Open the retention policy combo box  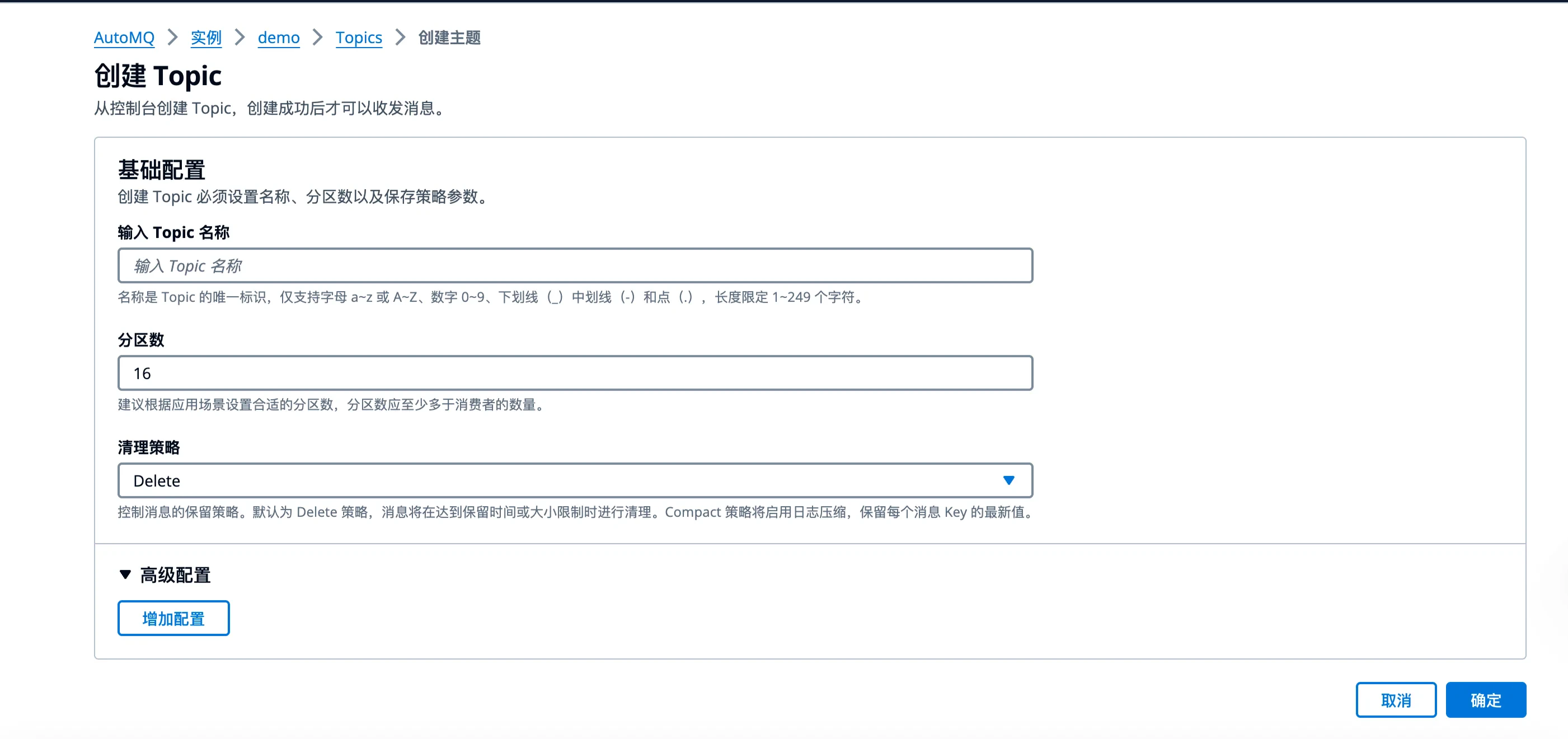tap(575, 480)
